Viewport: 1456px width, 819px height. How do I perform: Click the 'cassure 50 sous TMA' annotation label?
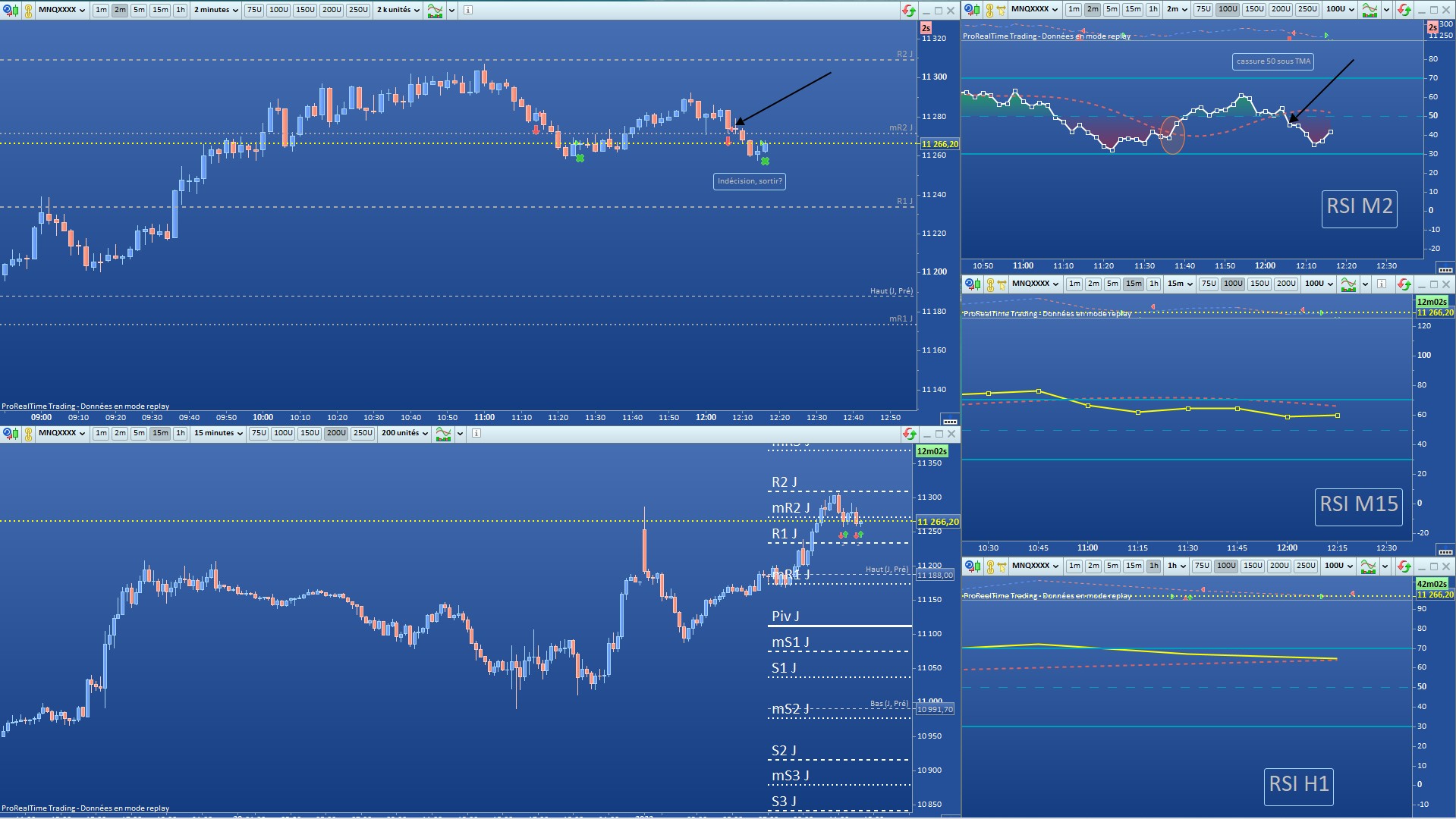tap(1273, 61)
